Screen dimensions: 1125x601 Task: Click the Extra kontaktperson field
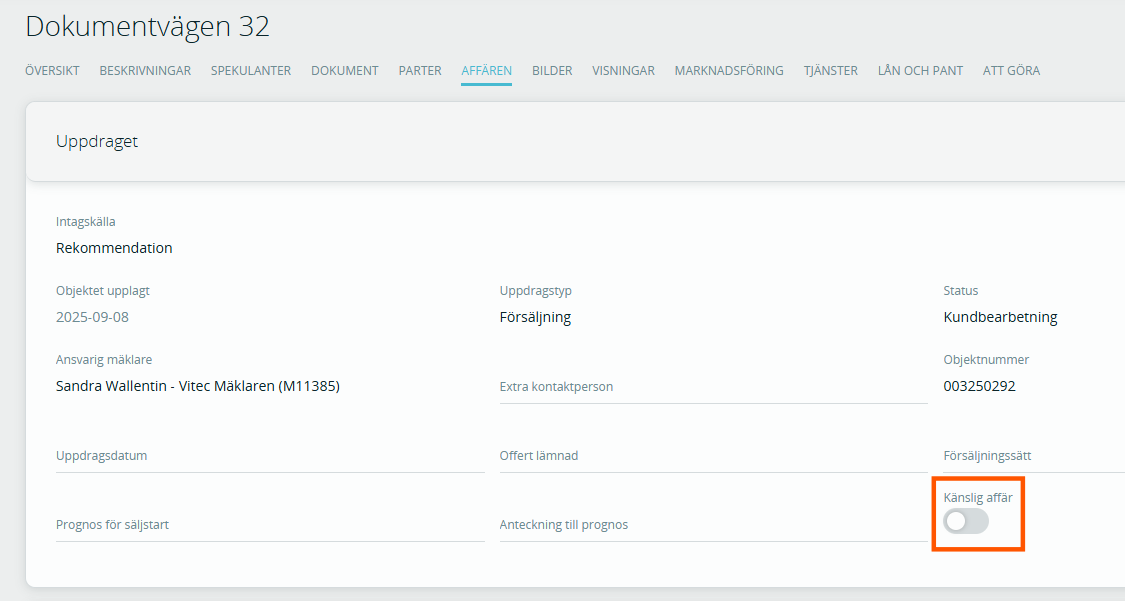[713, 387]
